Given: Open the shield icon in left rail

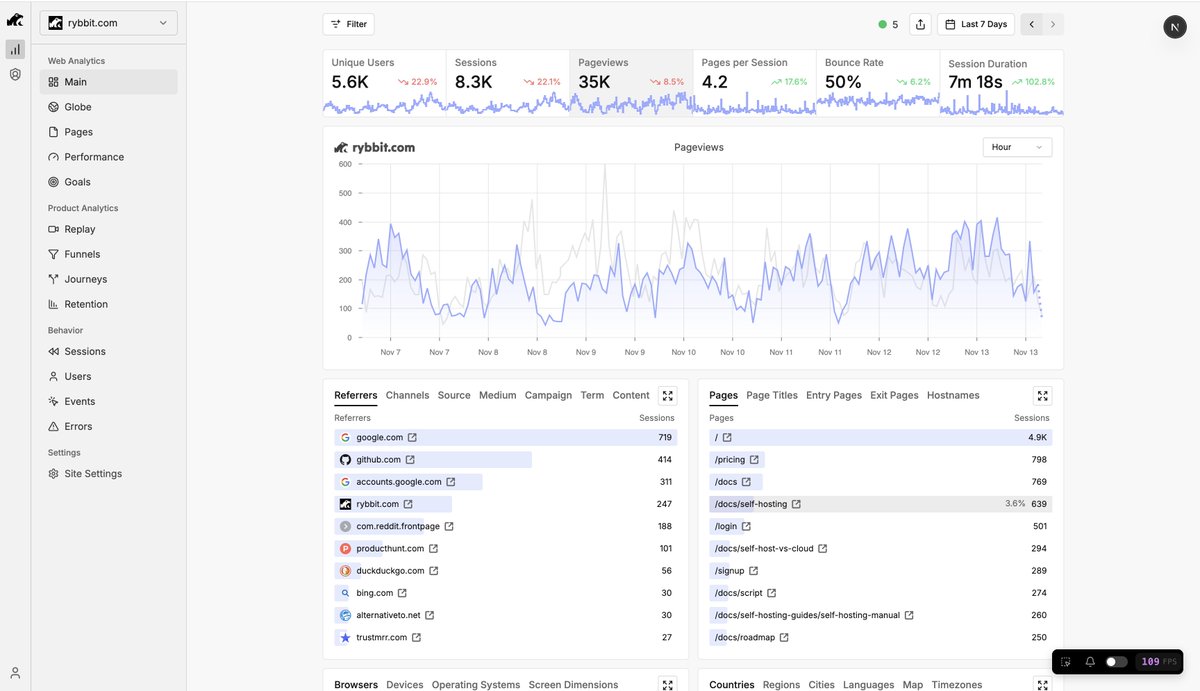Looking at the screenshot, I should coord(15,74).
